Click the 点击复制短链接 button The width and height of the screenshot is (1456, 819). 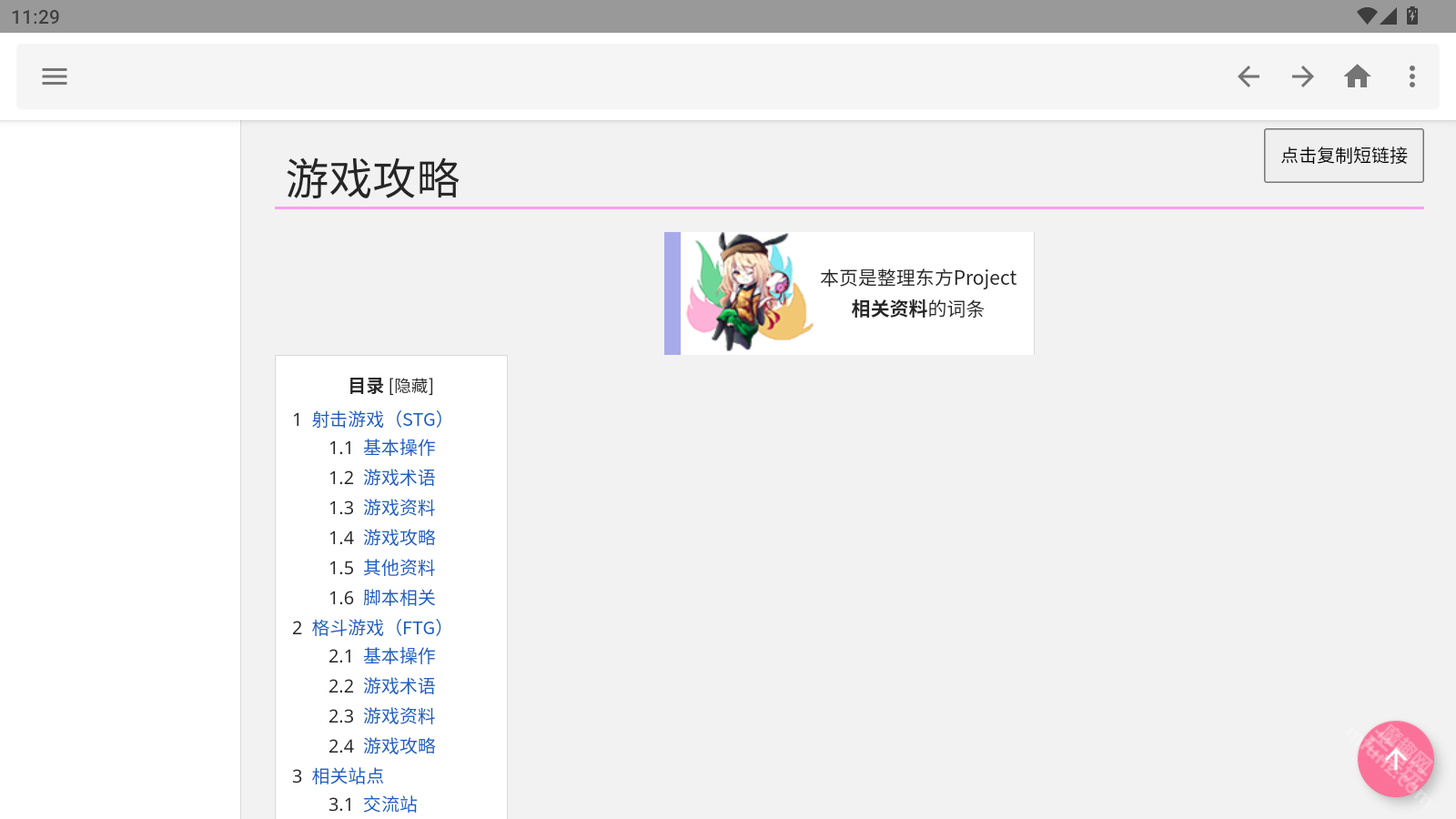(x=1343, y=156)
